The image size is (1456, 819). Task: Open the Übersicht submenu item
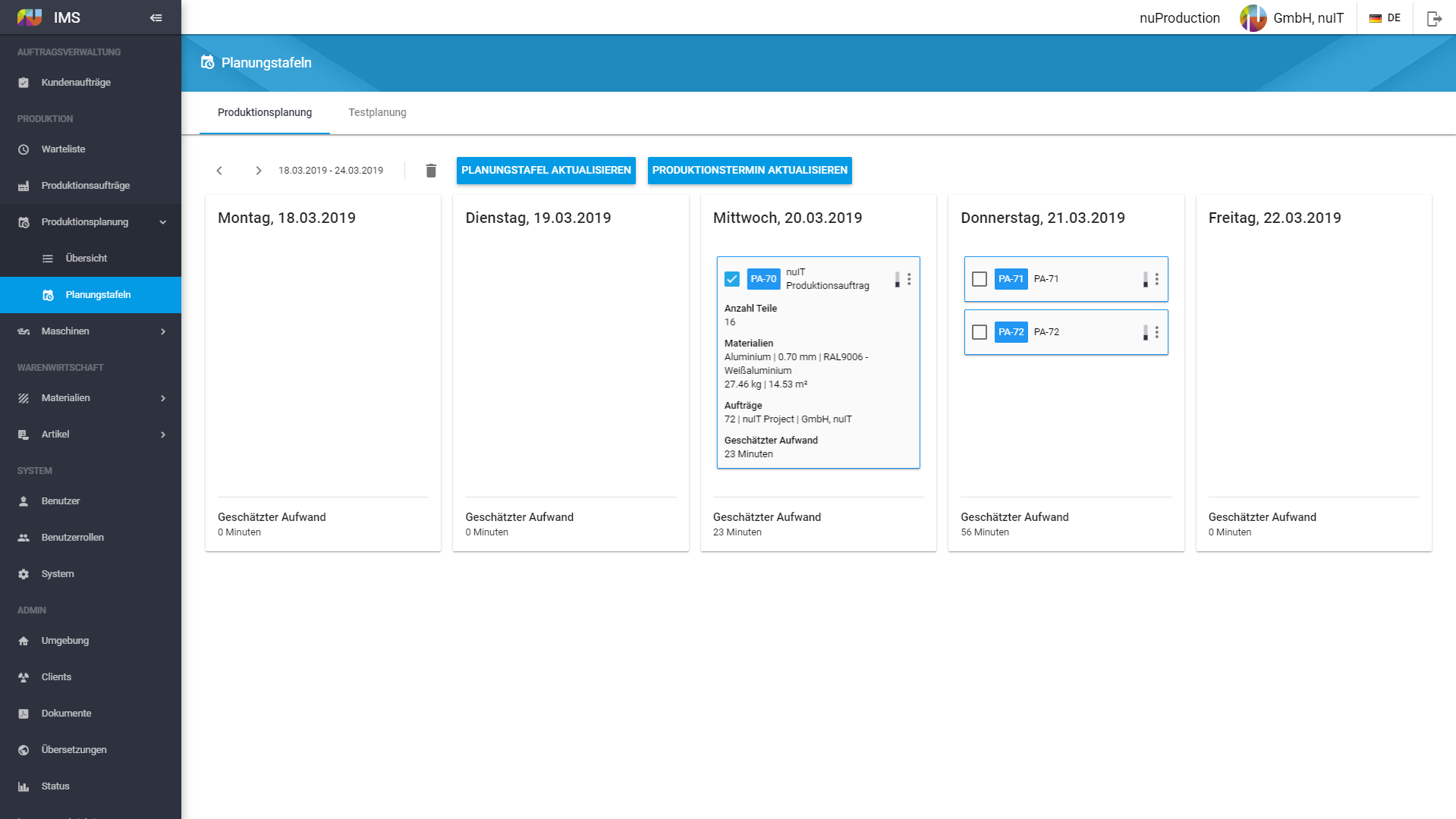[x=90, y=259]
